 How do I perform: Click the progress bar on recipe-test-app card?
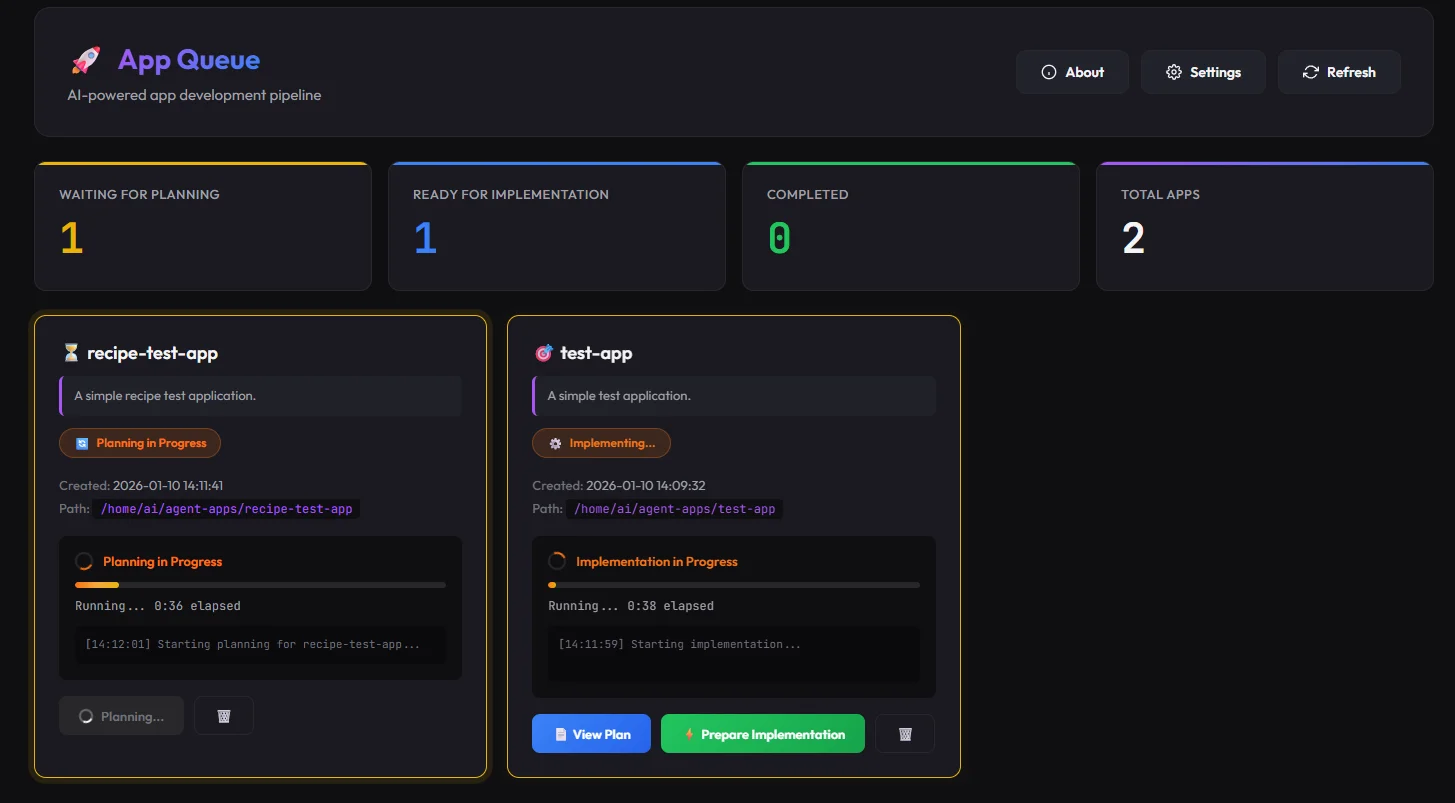click(260, 584)
